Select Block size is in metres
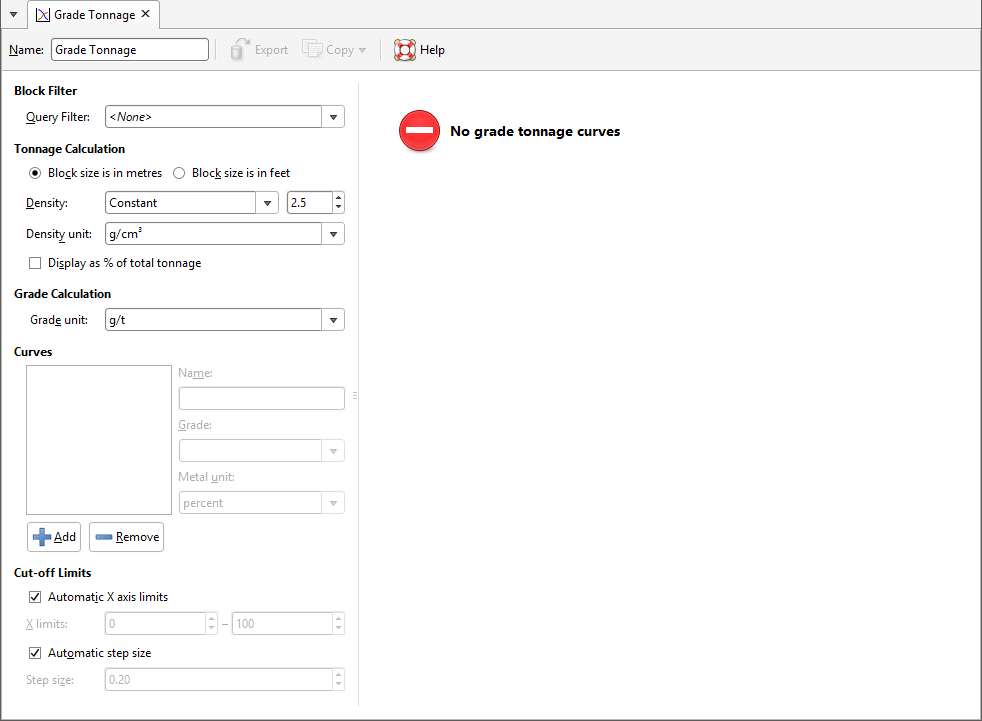Image resolution: width=982 pixels, height=721 pixels. [x=35, y=173]
